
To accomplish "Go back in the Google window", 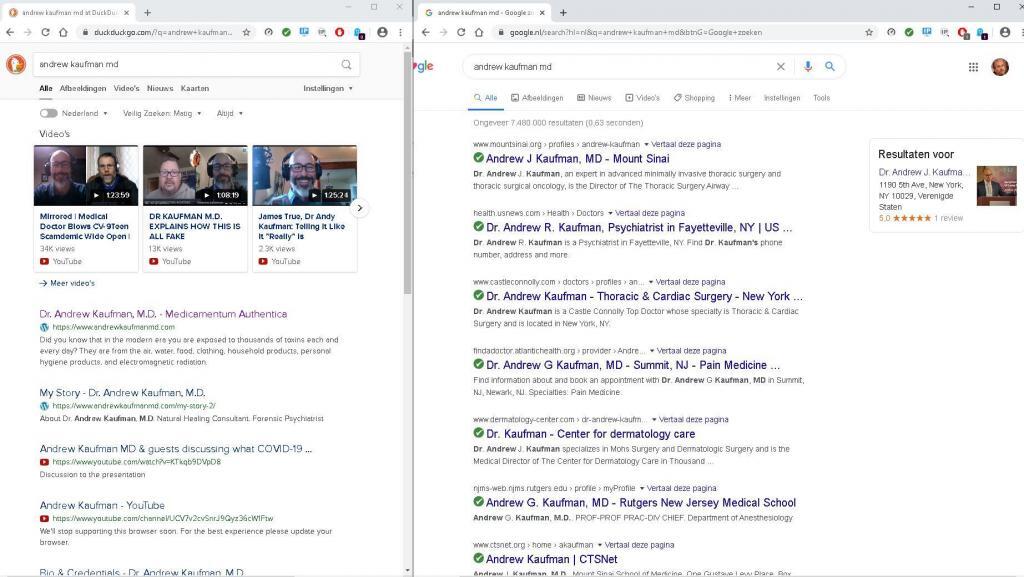I will [426, 32].
